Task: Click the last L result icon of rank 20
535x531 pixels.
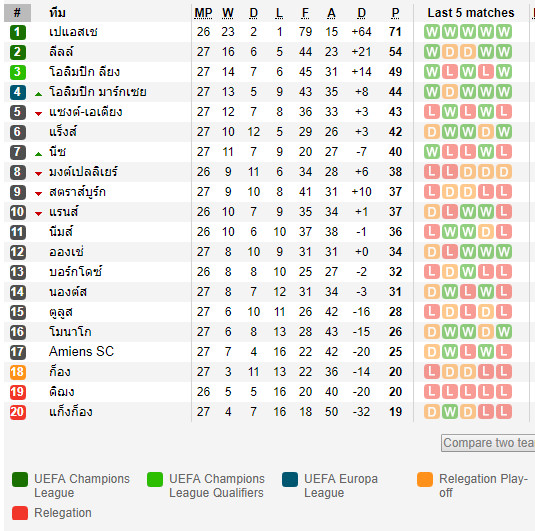Action: (x=504, y=412)
